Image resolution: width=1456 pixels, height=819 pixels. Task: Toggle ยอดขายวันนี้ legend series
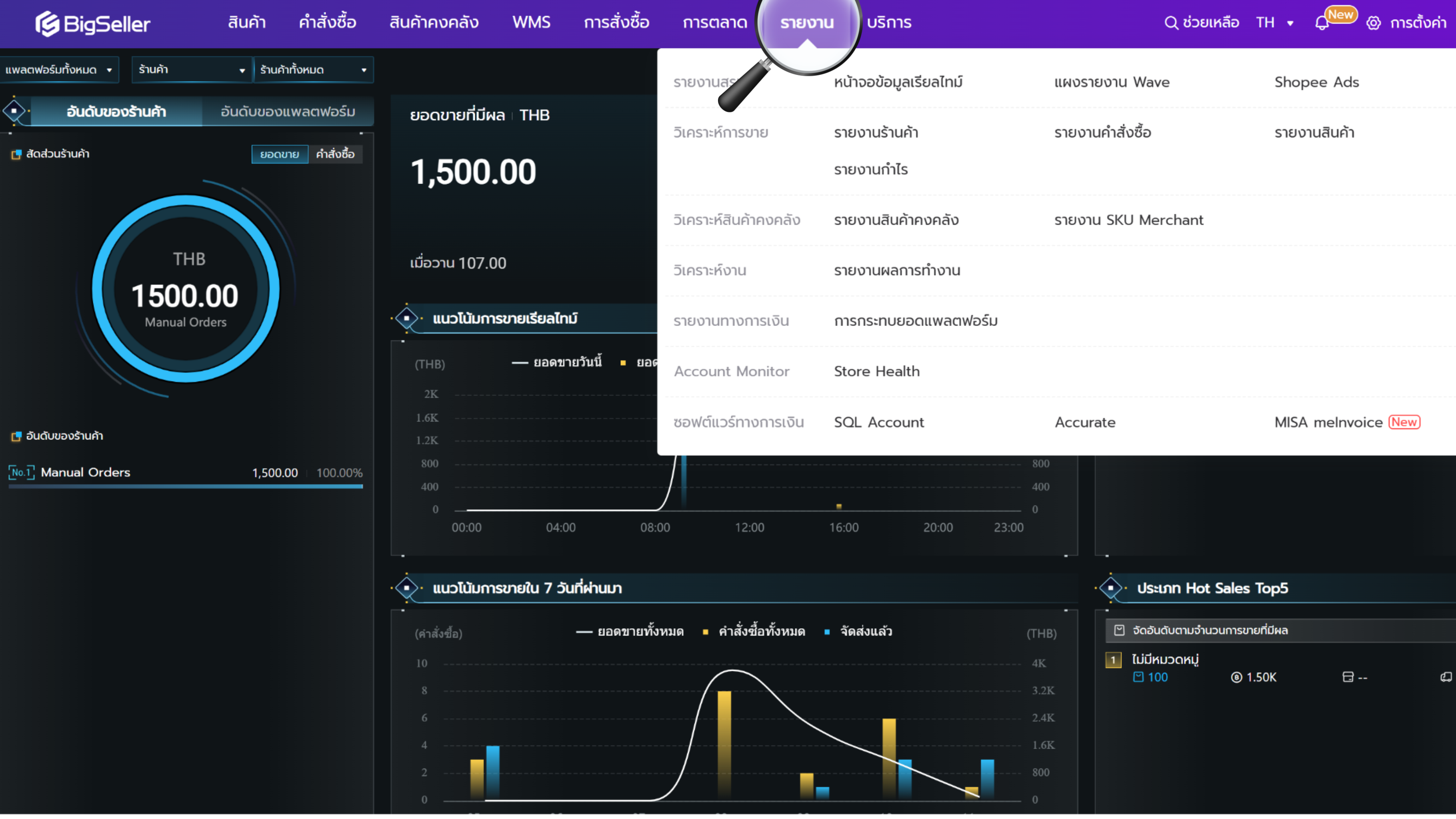tap(557, 362)
